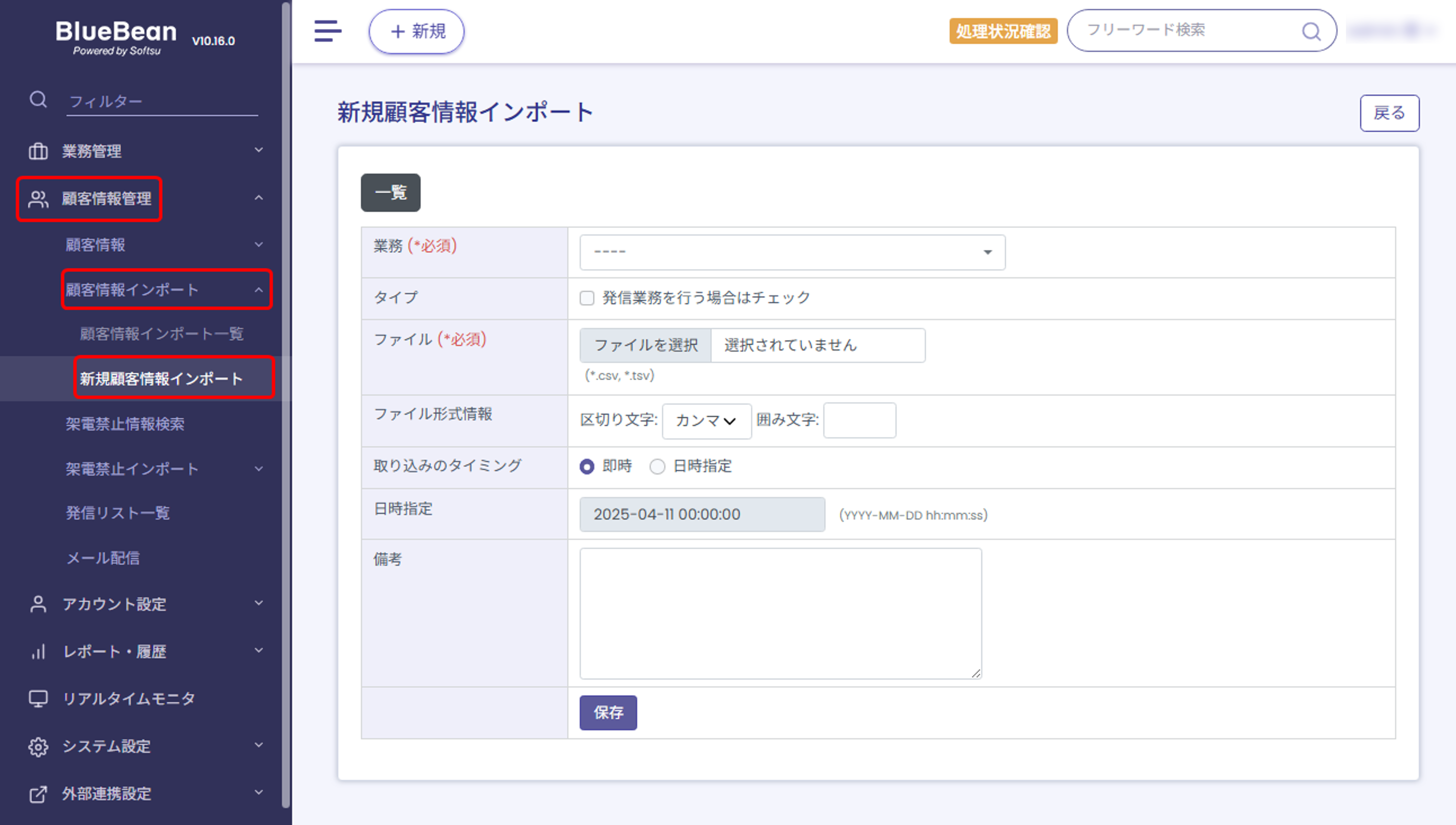The width and height of the screenshot is (1456, 825).
Task: Click the people icon for 顧客情報管理
Action: pos(38,199)
